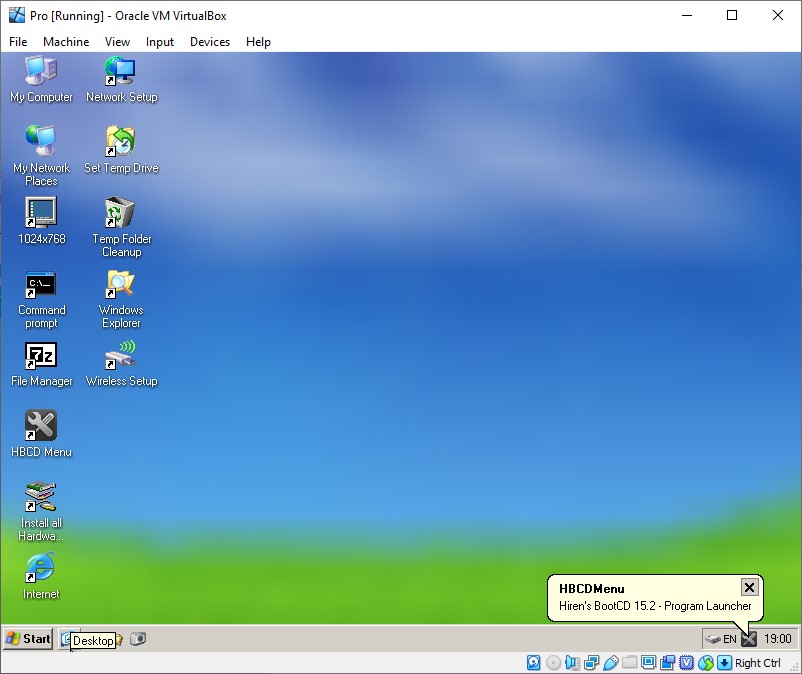The height and width of the screenshot is (674, 802).
Task: Open the Help menu
Action: [258, 42]
